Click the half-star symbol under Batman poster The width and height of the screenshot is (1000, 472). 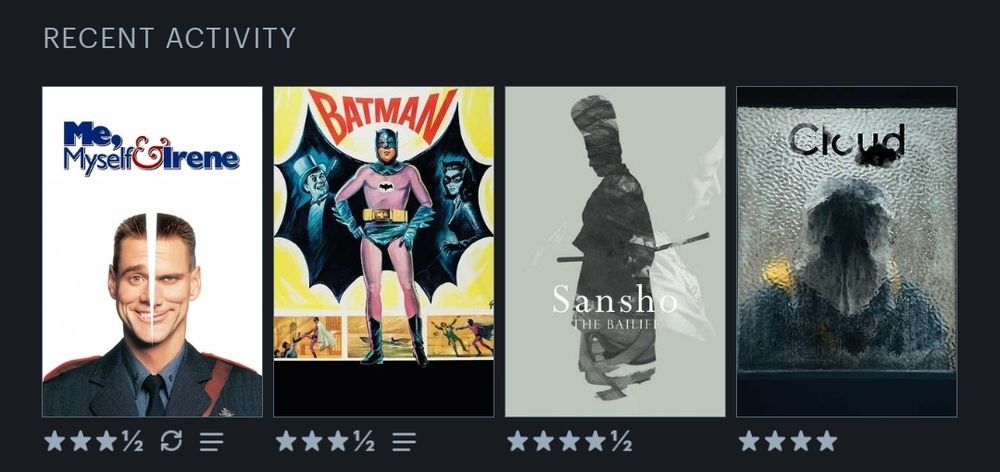364,441
